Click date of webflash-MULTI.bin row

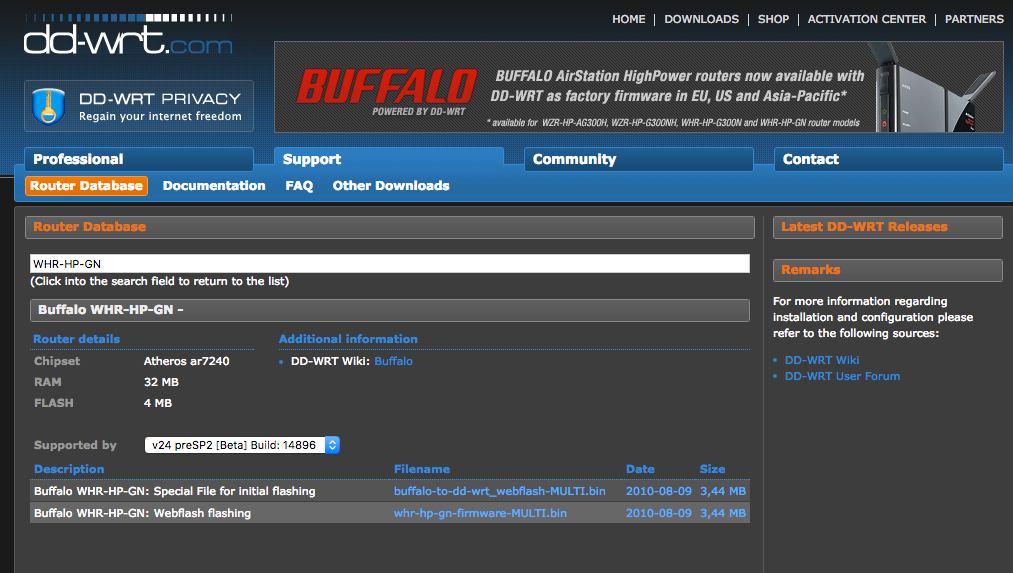pos(658,491)
